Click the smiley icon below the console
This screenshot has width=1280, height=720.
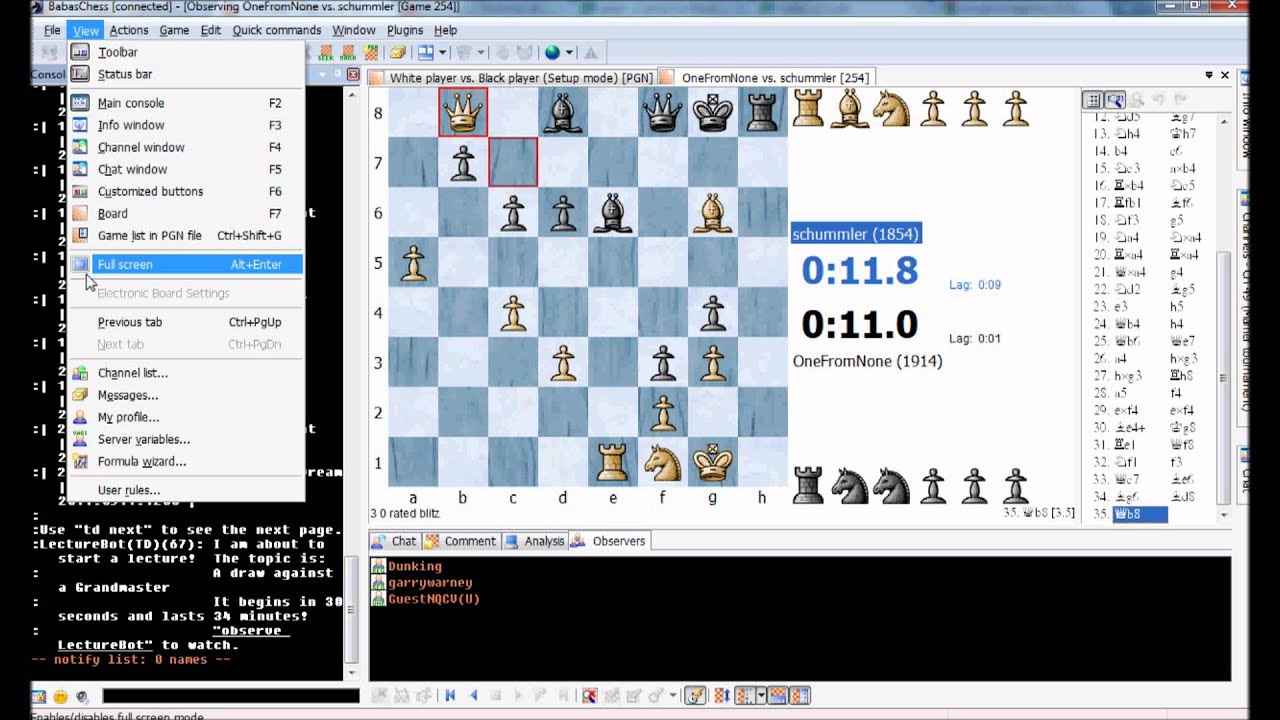click(x=60, y=697)
